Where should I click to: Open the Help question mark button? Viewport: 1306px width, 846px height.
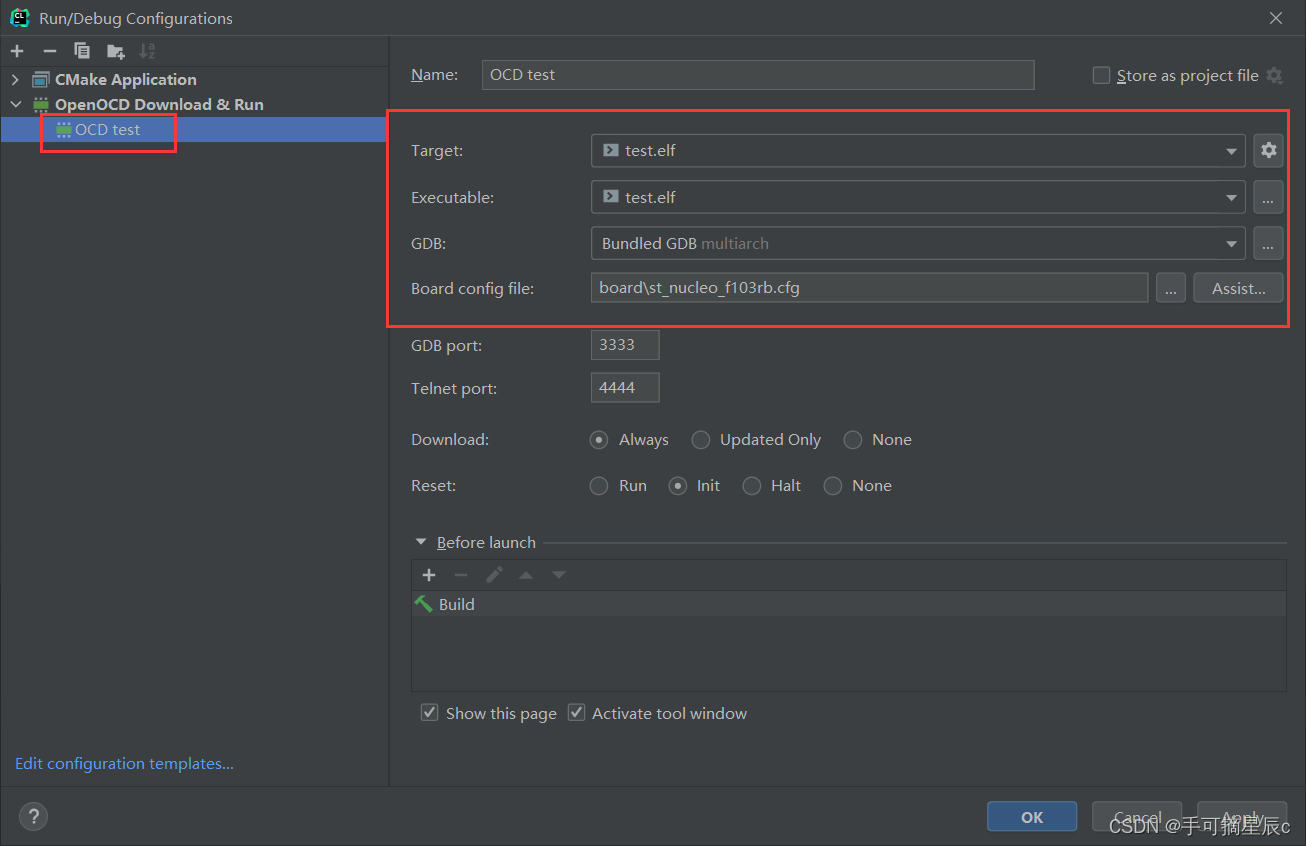point(33,816)
